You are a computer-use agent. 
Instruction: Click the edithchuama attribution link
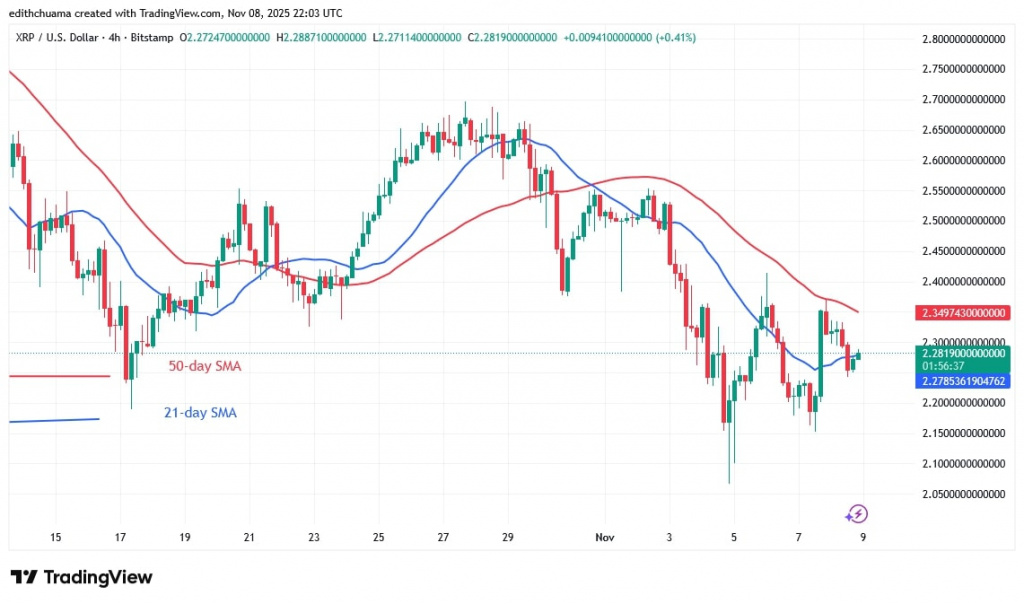[x=40, y=13]
